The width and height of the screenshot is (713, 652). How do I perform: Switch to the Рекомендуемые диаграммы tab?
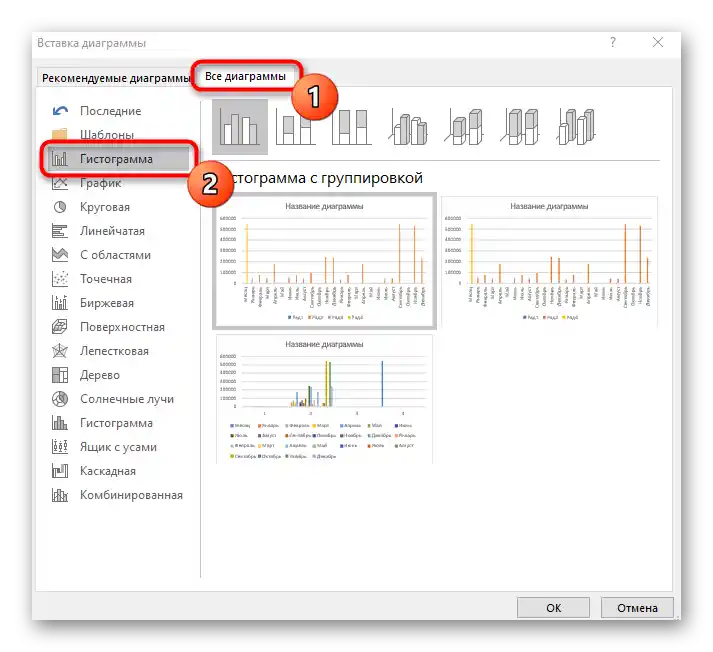[115, 78]
